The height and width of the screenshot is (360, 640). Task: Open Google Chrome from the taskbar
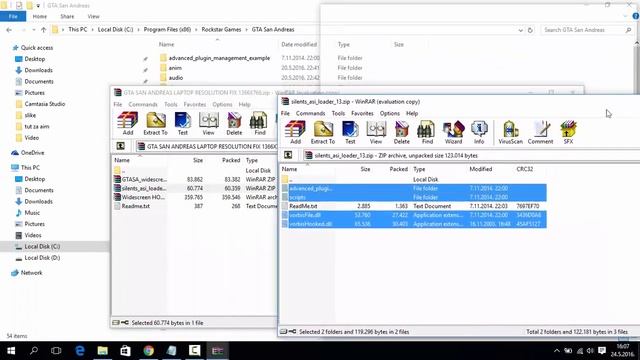[x=149, y=351]
